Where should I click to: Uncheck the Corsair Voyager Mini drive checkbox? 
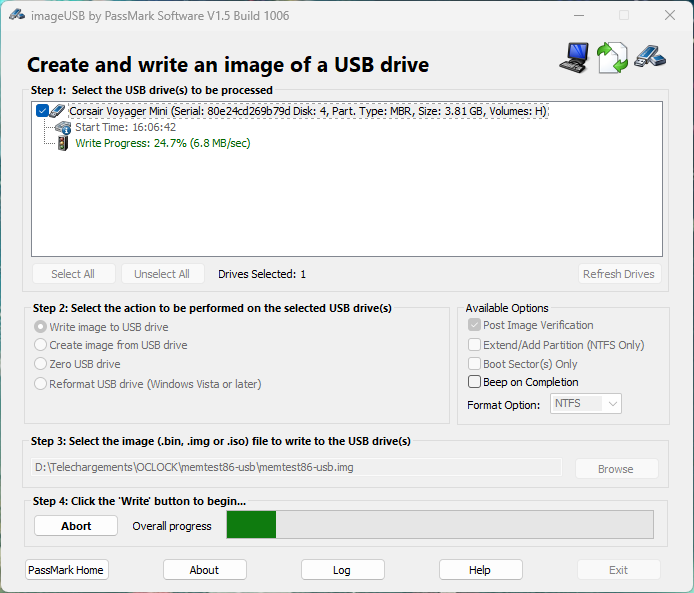tap(42, 111)
